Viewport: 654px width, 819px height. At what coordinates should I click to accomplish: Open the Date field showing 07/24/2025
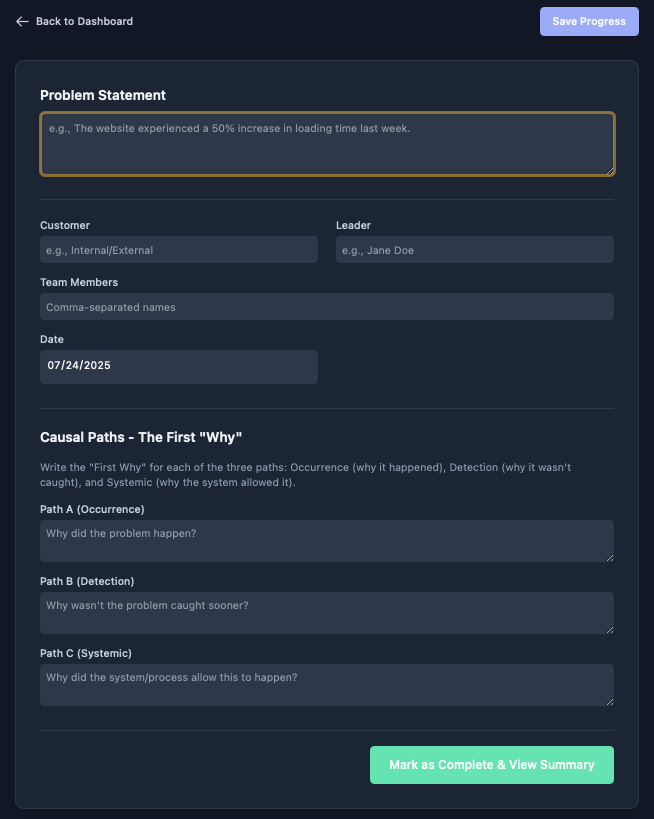pyautogui.click(x=179, y=366)
